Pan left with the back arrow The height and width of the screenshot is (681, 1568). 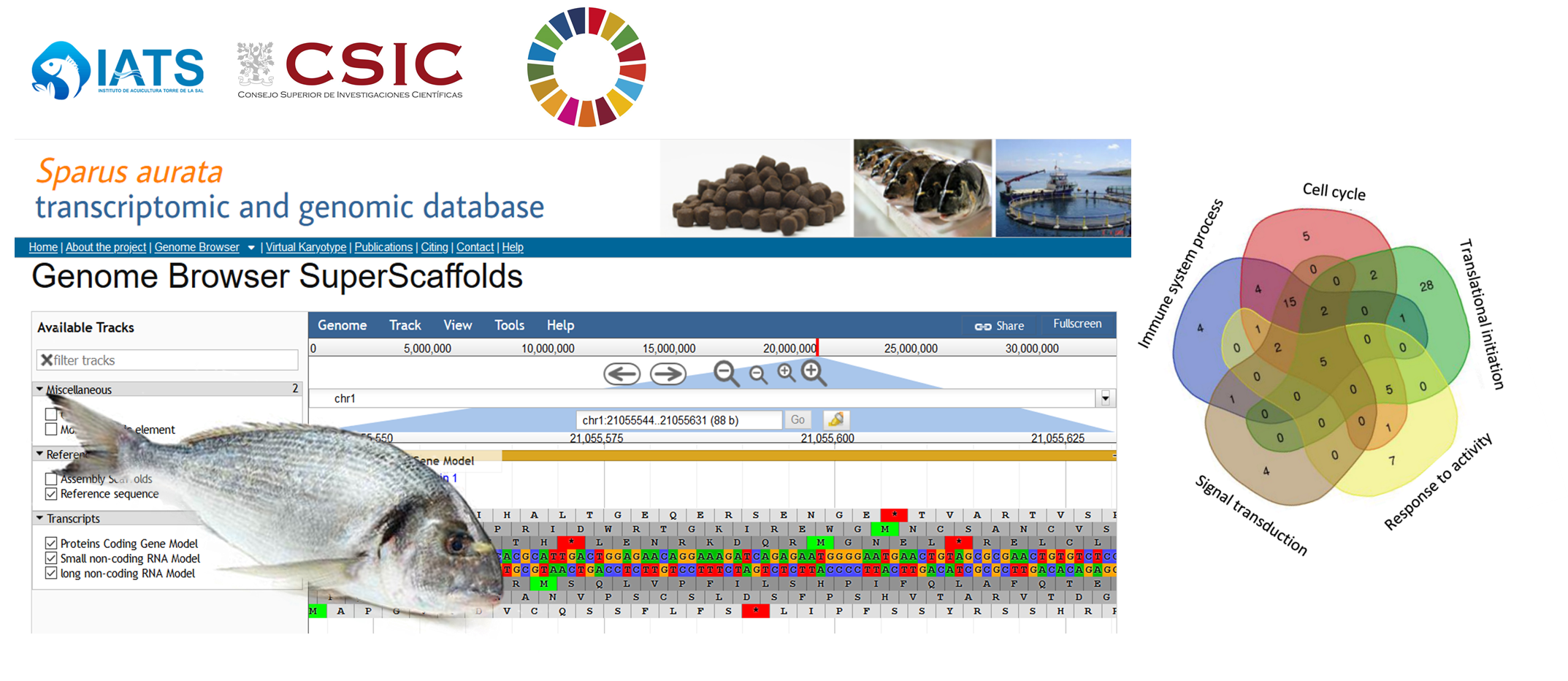tap(622, 374)
